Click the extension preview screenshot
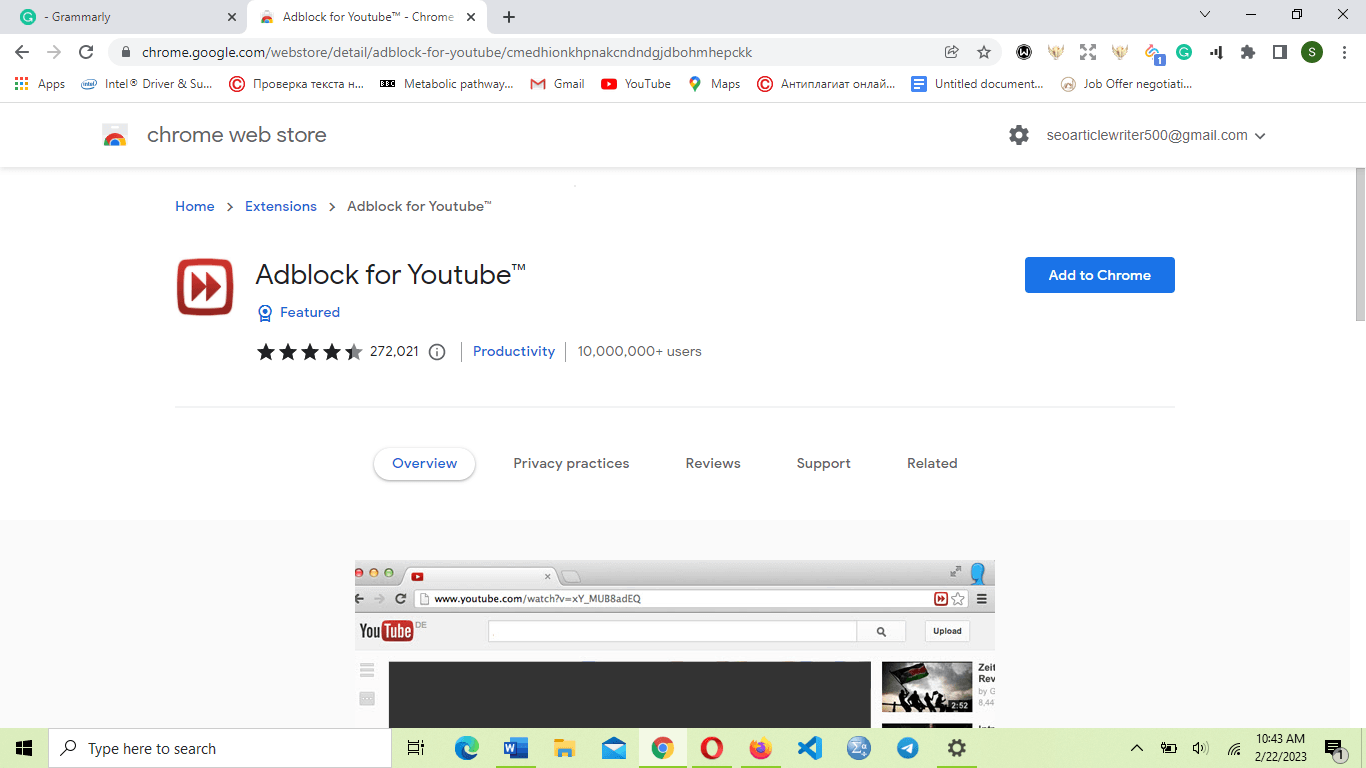Image resolution: width=1366 pixels, height=768 pixels. point(675,644)
